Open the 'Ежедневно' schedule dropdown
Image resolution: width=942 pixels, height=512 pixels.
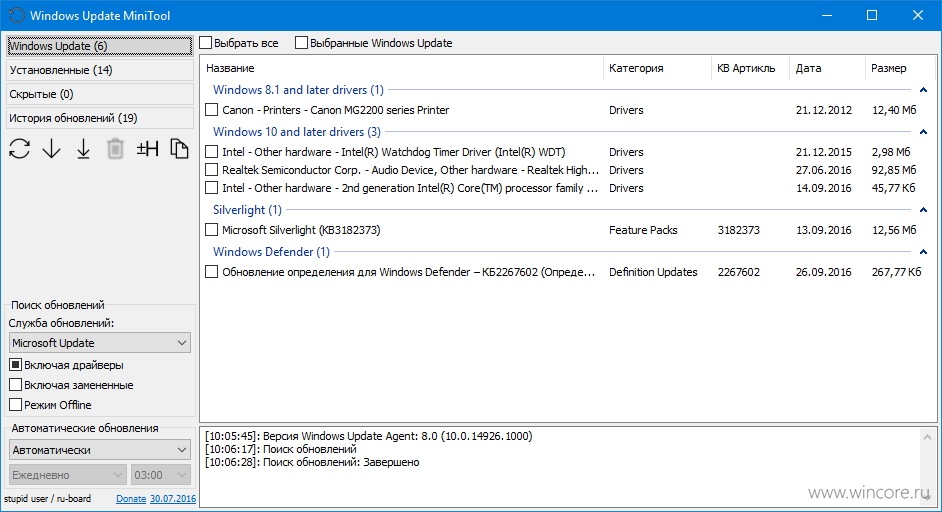coord(68,475)
